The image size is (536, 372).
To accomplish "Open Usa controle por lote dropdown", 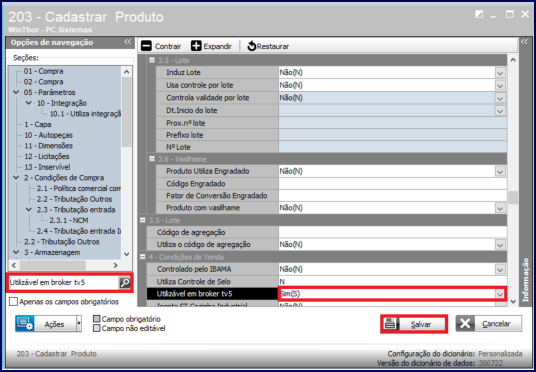I will click(500, 85).
